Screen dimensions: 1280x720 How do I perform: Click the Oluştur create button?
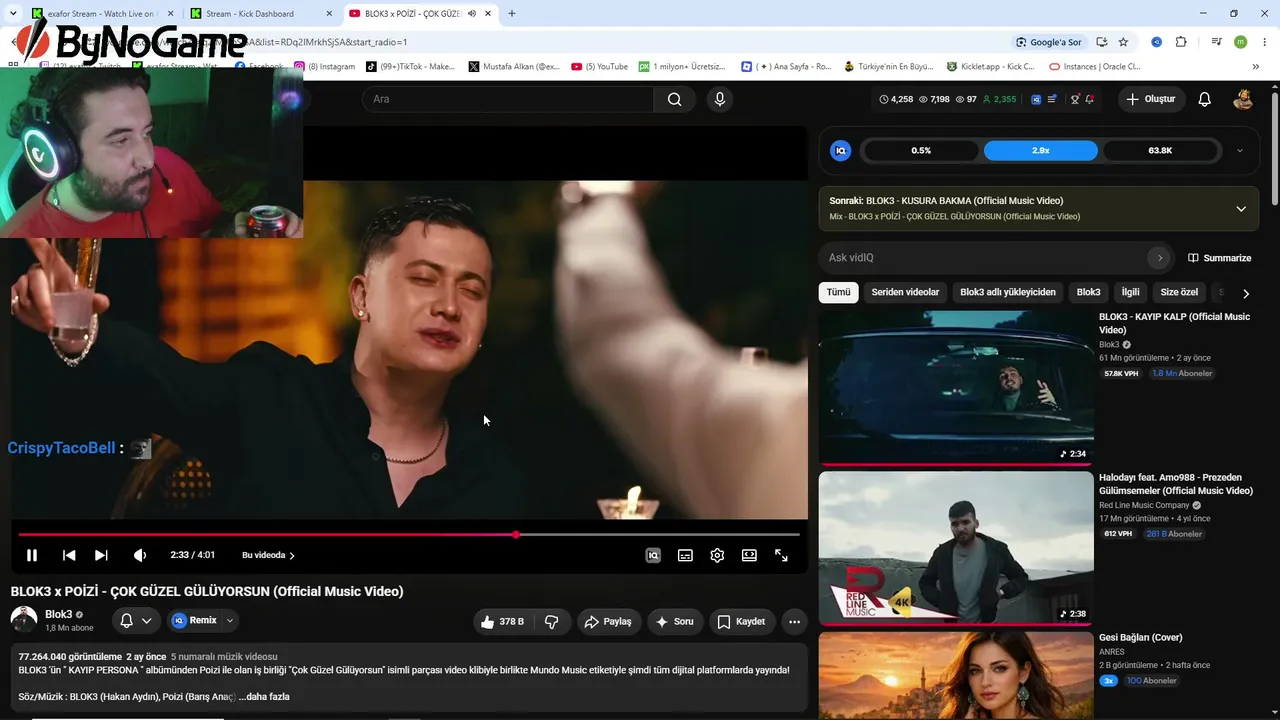point(1150,99)
